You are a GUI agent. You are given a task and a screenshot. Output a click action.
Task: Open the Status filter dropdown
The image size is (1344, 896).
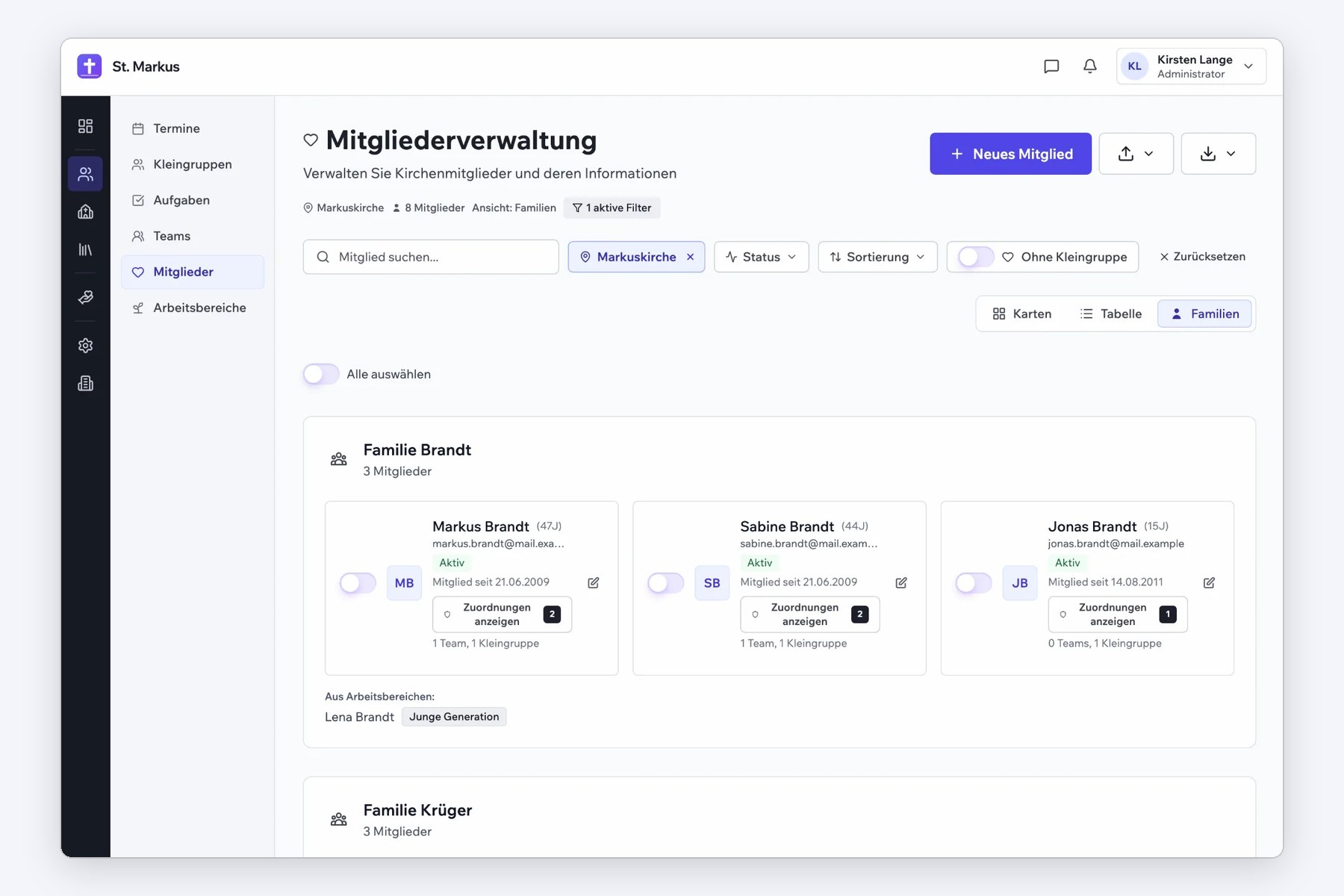(x=761, y=257)
